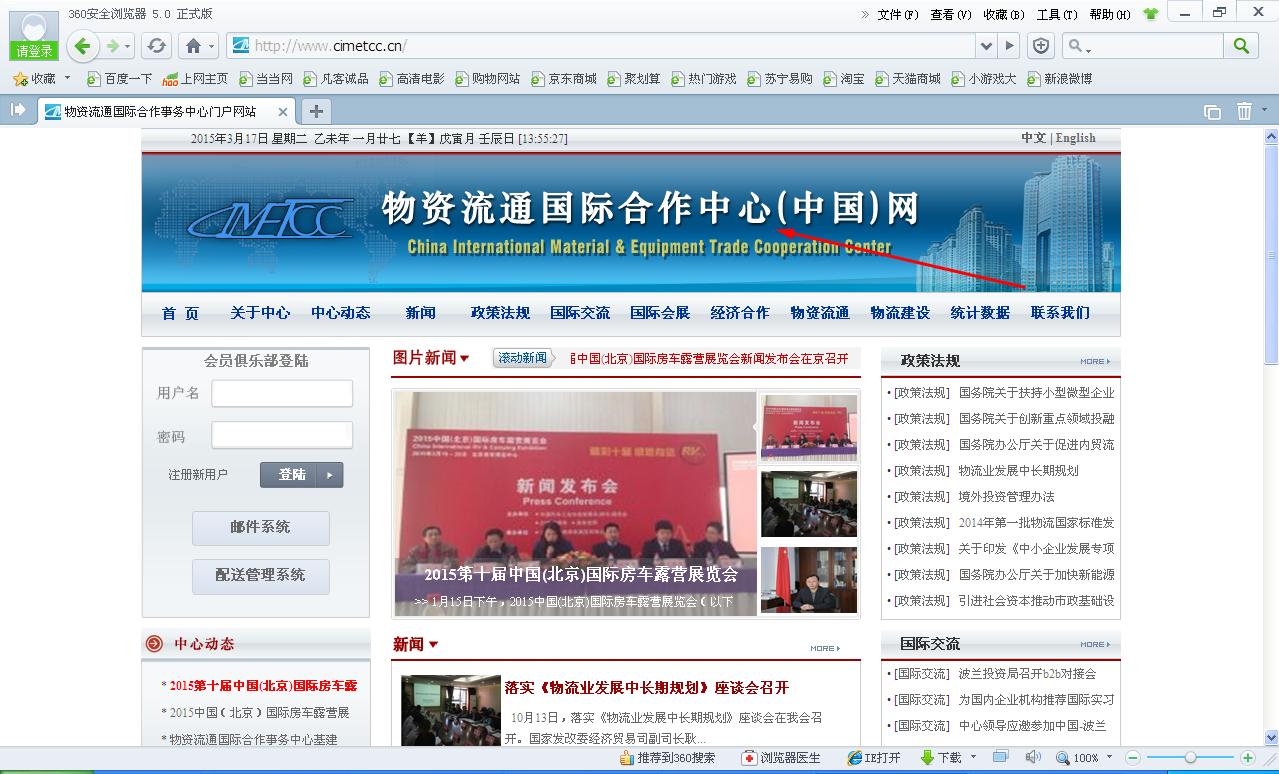Expand the 收藏 bookmarks dropdown arrow
Image resolution: width=1279 pixels, height=774 pixels.
[67, 78]
